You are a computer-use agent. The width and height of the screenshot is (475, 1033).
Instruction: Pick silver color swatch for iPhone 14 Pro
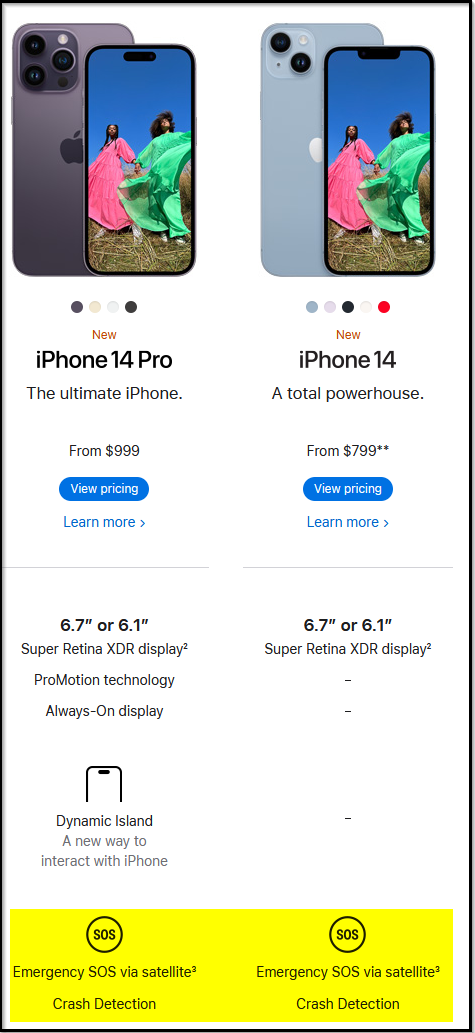[x=113, y=307]
